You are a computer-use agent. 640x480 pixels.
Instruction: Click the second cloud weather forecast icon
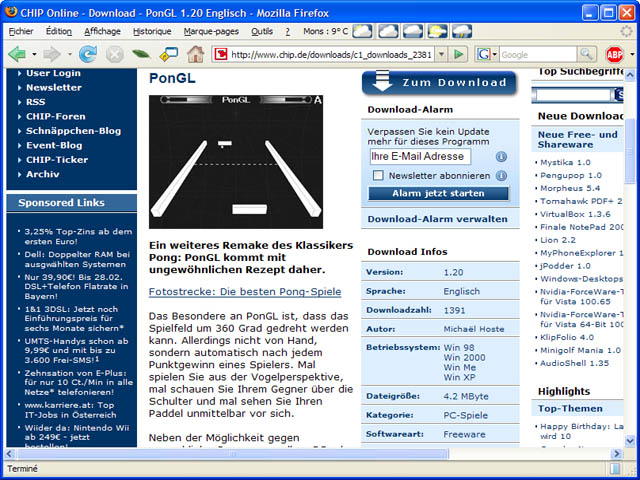coord(388,31)
